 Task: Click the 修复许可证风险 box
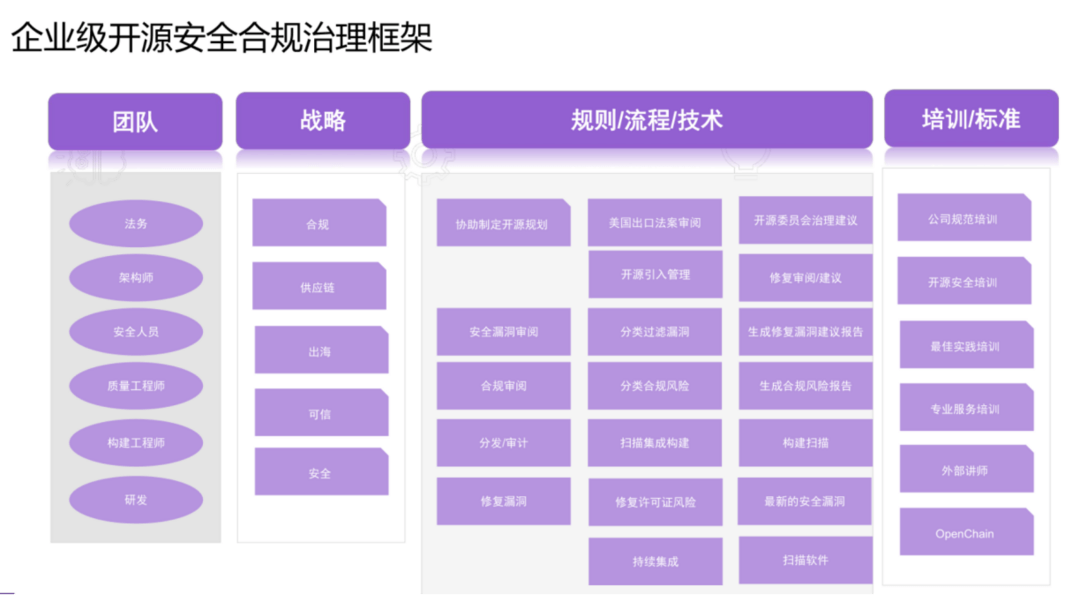(655, 502)
